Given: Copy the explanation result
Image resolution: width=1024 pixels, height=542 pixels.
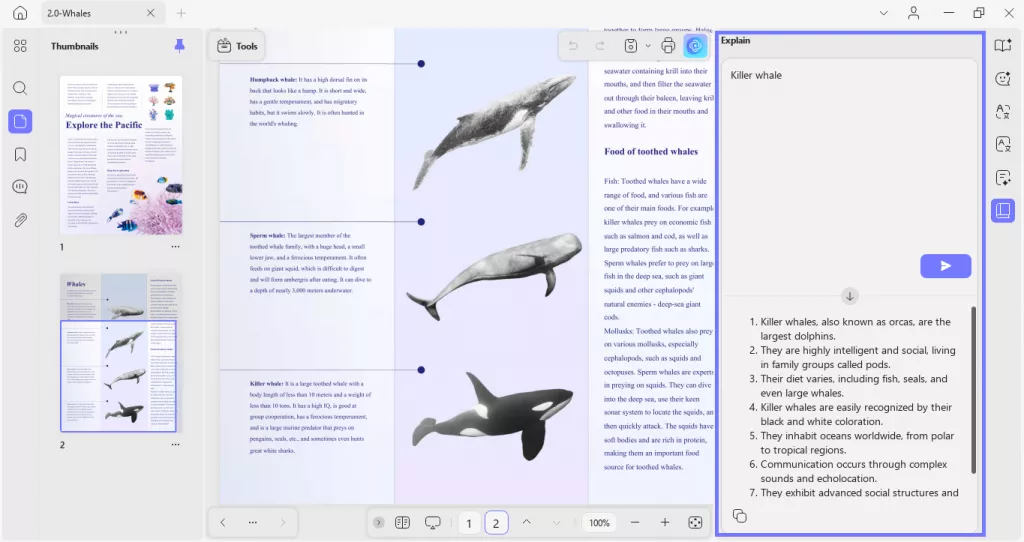Looking at the screenshot, I should click(740, 516).
